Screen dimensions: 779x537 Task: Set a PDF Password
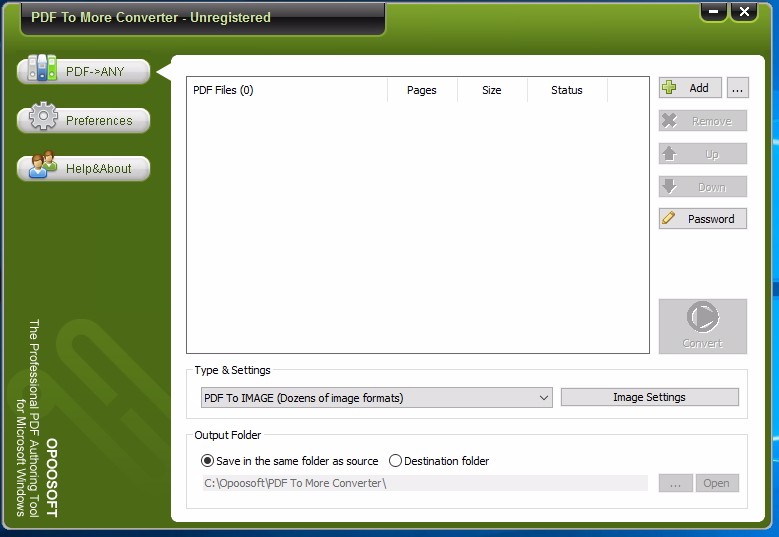702,219
